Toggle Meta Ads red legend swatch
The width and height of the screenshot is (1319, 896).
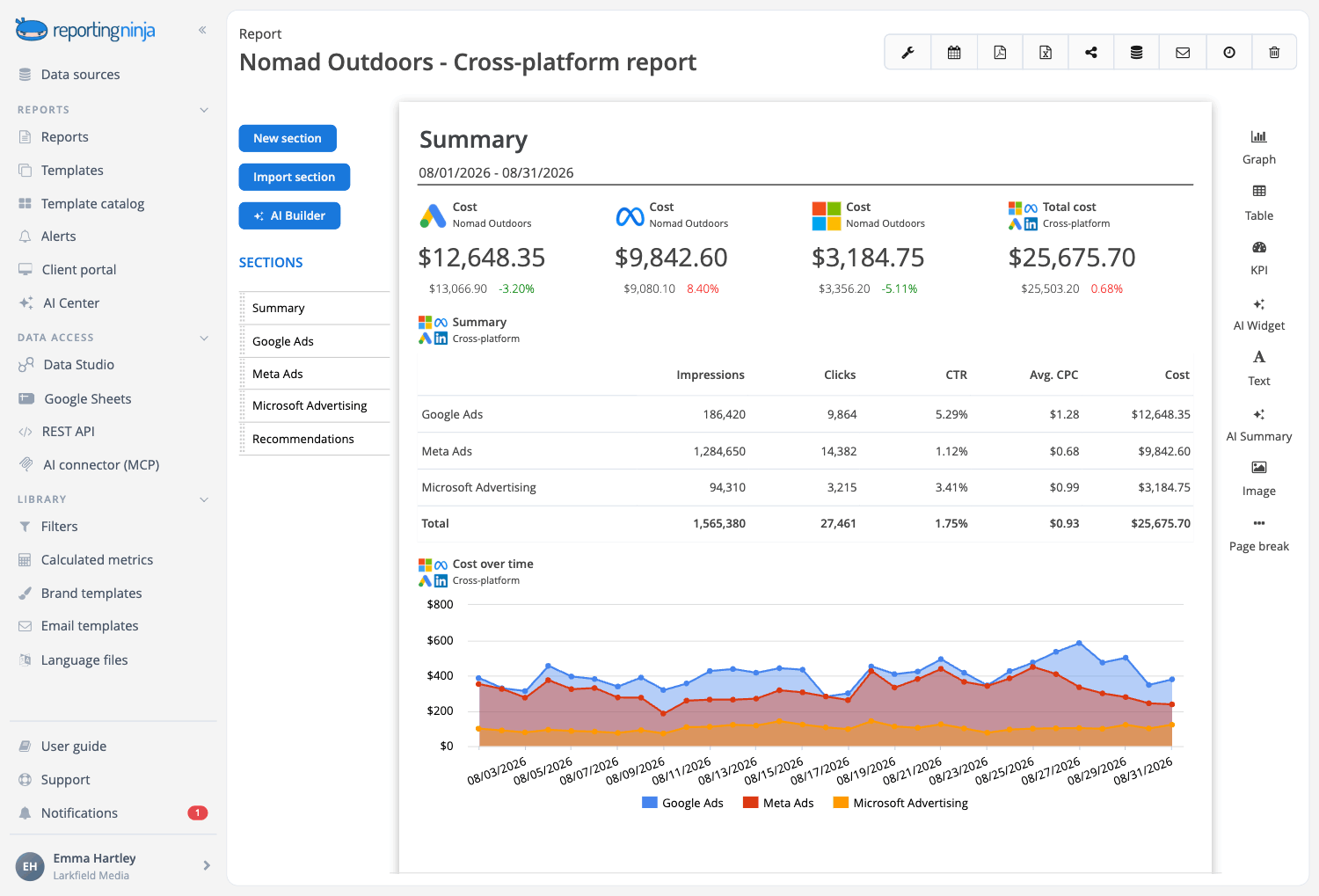[x=751, y=803]
